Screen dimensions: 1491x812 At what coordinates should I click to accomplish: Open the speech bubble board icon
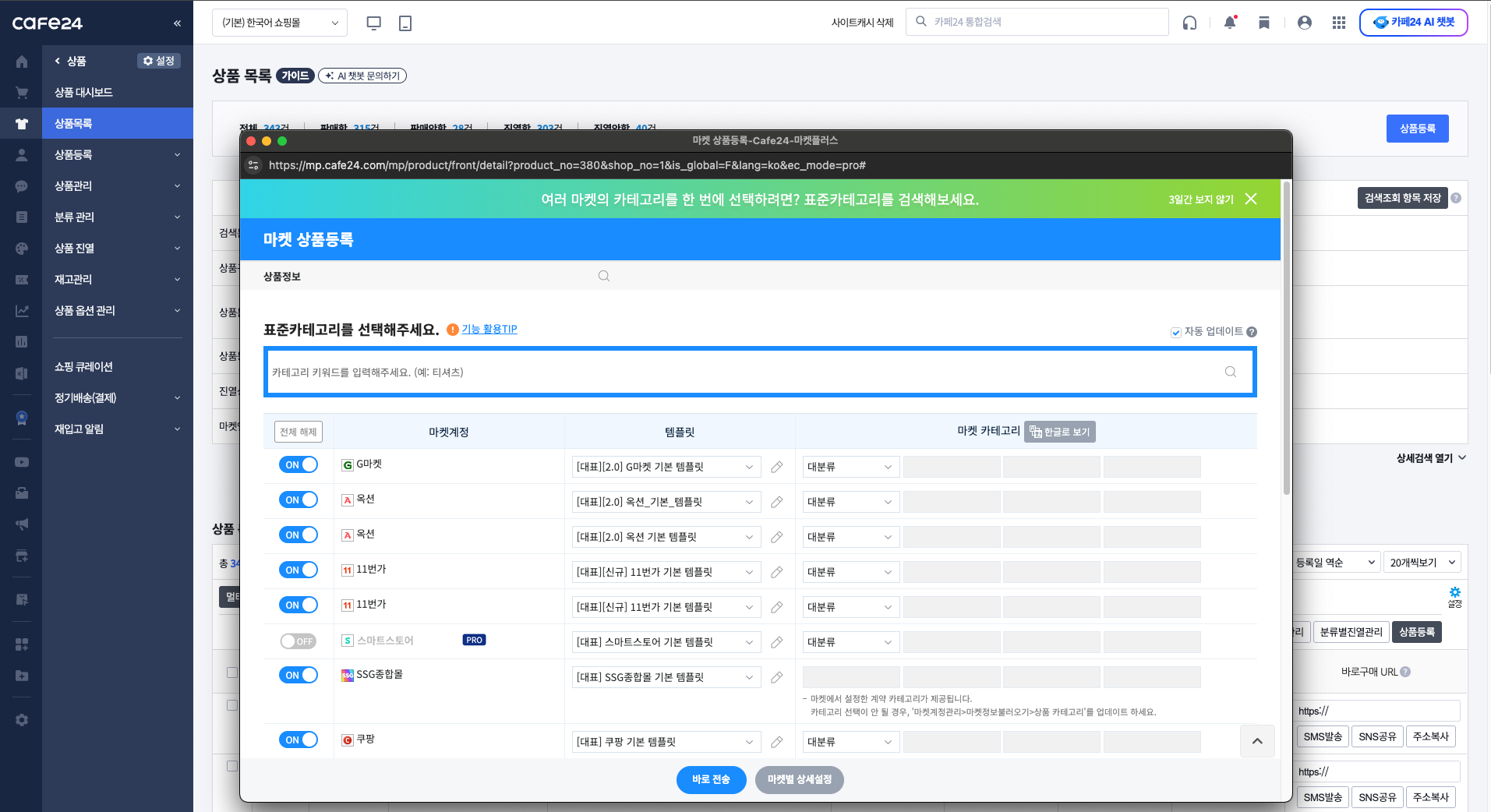coord(22,186)
